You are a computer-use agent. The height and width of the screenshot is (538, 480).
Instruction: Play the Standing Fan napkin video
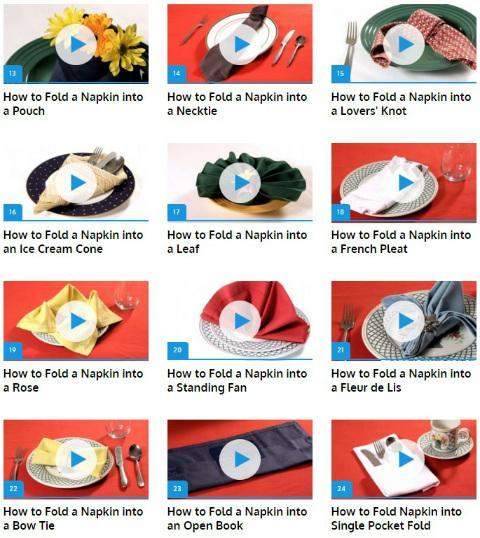(x=240, y=321)
